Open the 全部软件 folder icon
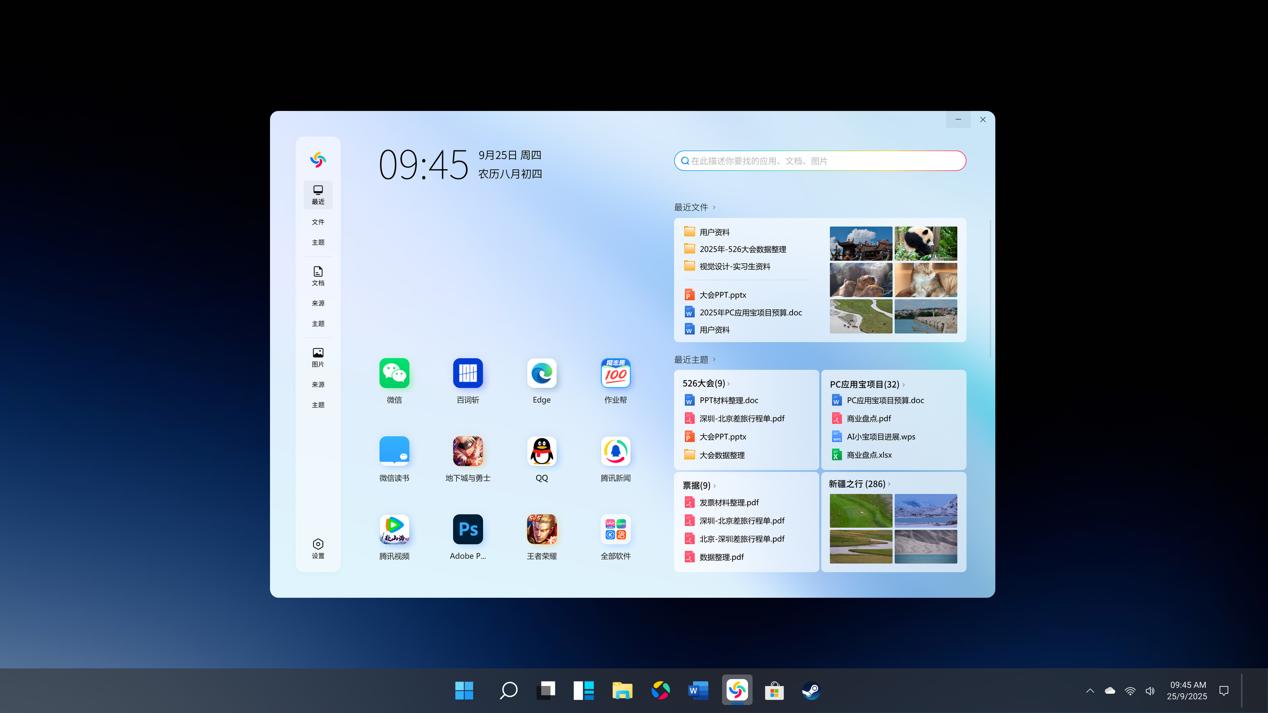This screenshot has height=713, width=1268. [615, 529]
